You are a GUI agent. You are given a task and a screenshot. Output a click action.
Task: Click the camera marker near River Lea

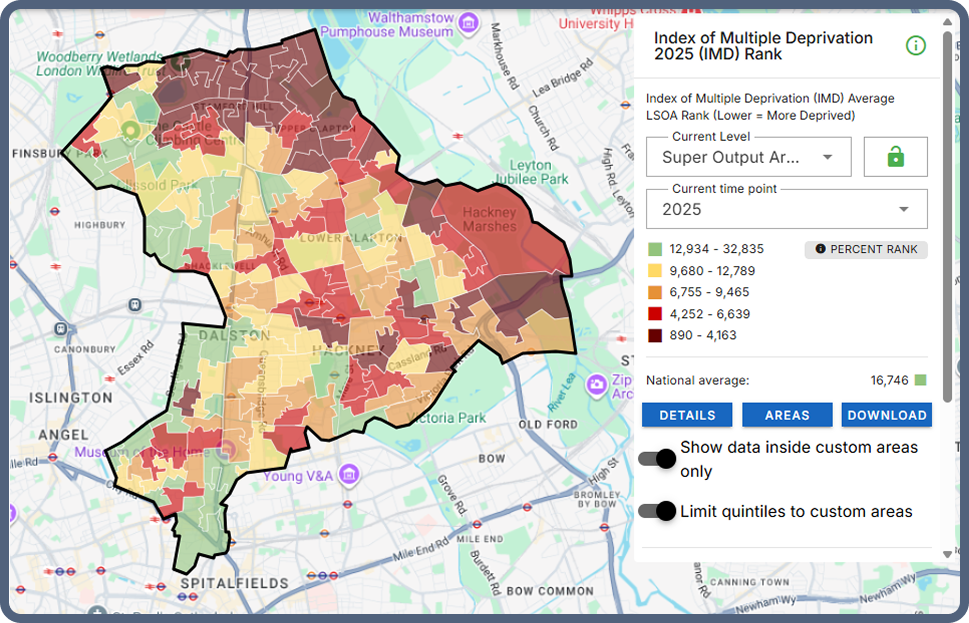tap(597, 384)
